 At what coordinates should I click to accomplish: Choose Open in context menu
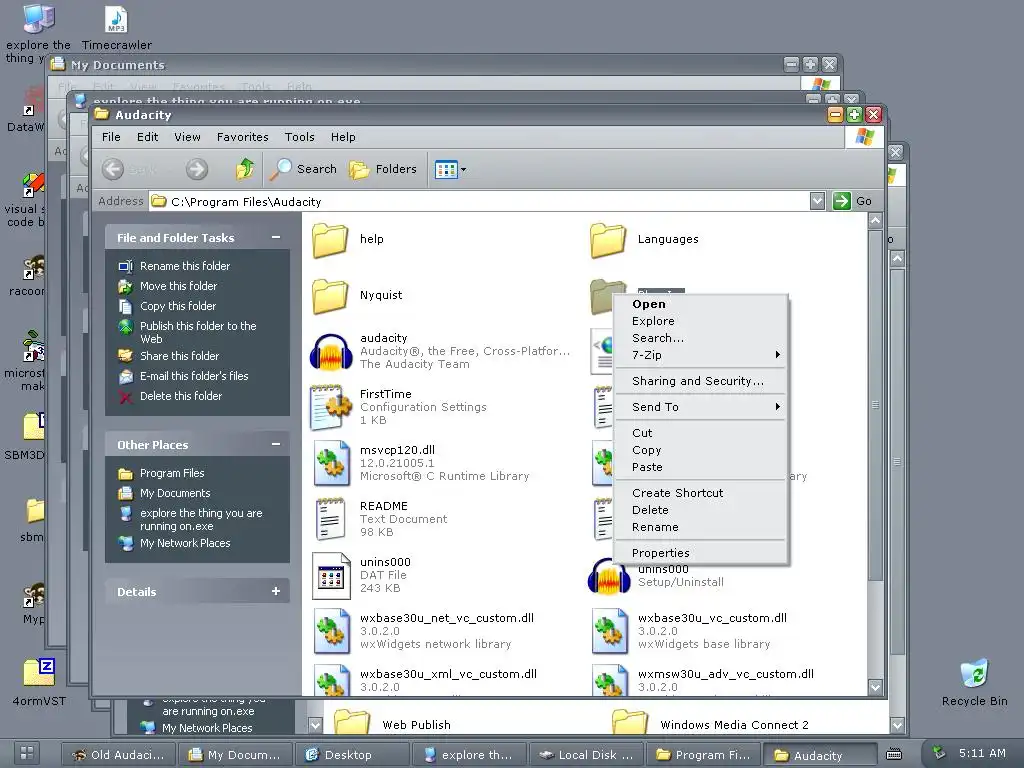click(x=701, y=304)
